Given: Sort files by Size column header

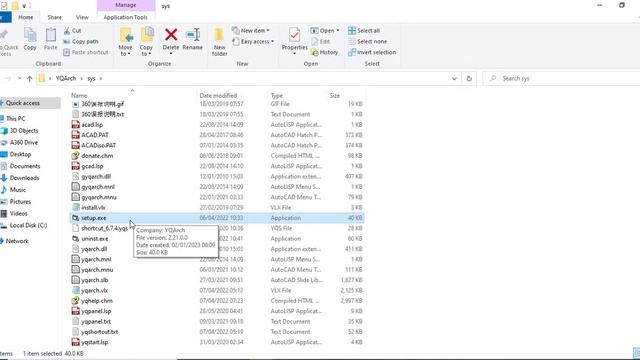Looking at the screenshot, I should tap(335, 96).
